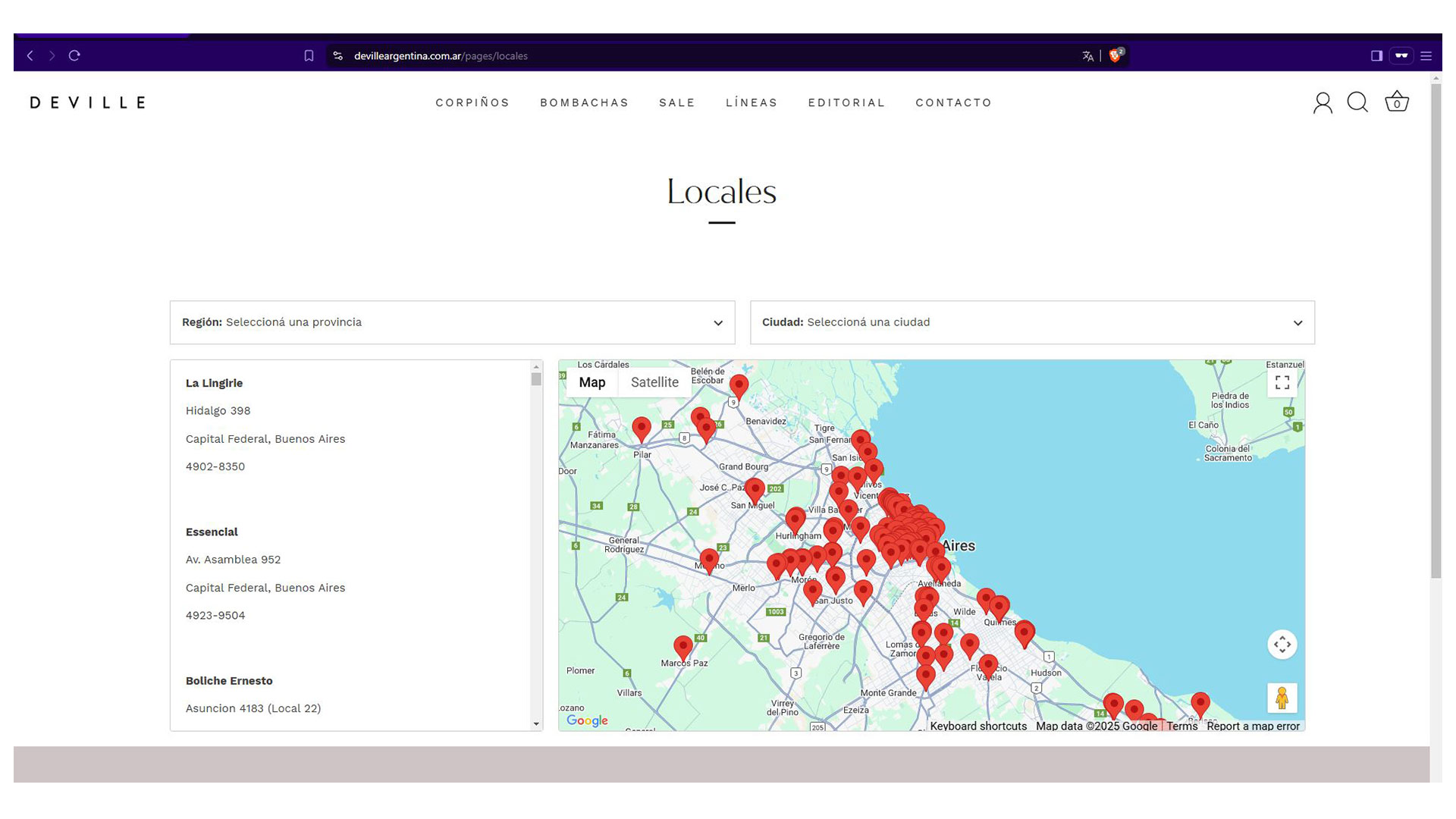
Task: Select the Map view toggle
Action: coord(591,382)
